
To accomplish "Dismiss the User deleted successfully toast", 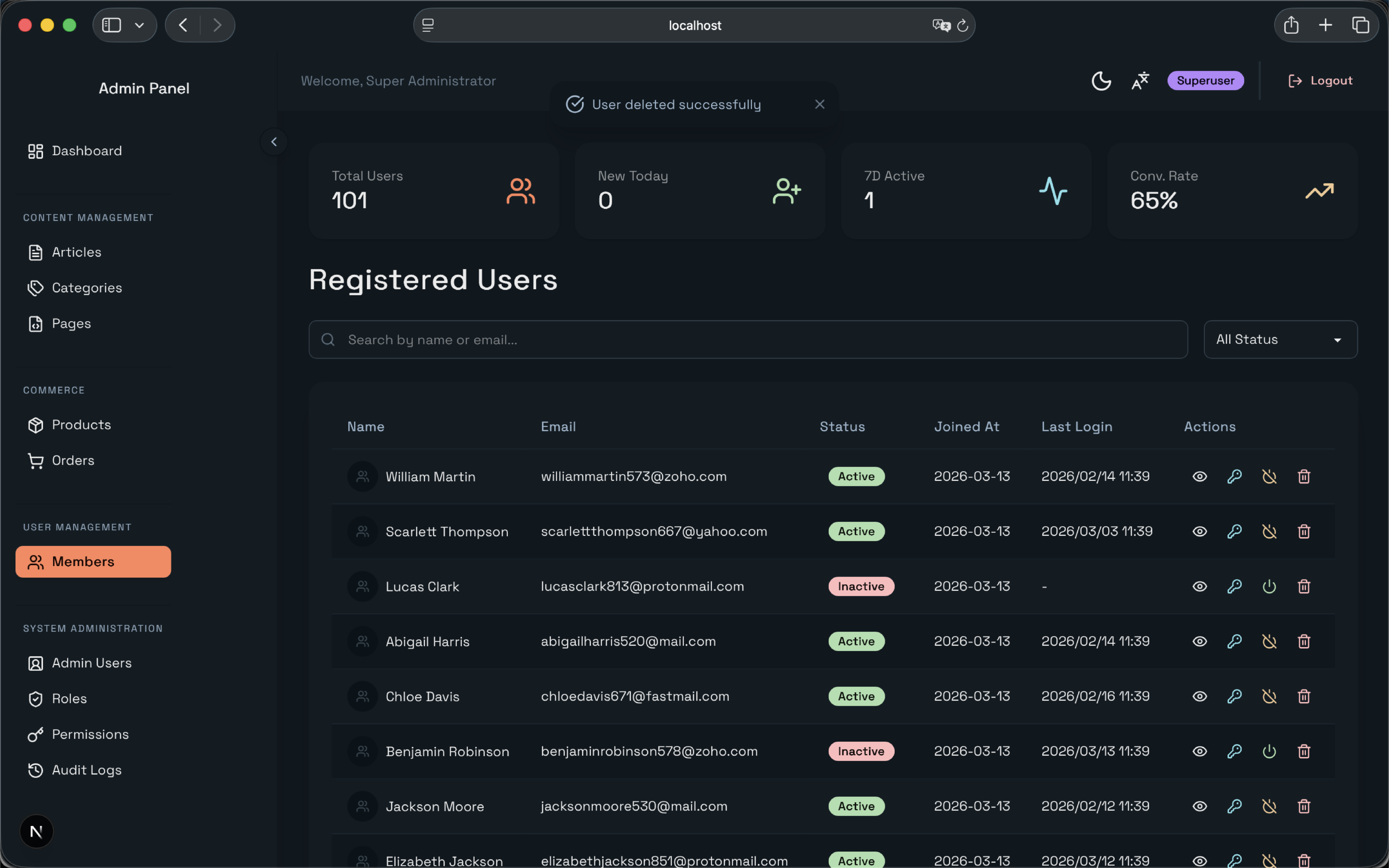I will pyautogui.click(x=820, y=104).
